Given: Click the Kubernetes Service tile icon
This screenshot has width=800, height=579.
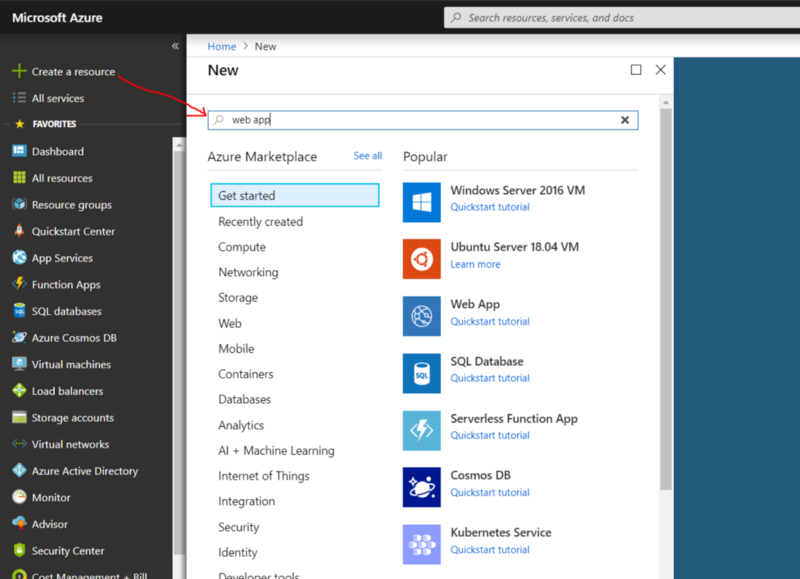Looking at the screenshot, I should point(421,544).
